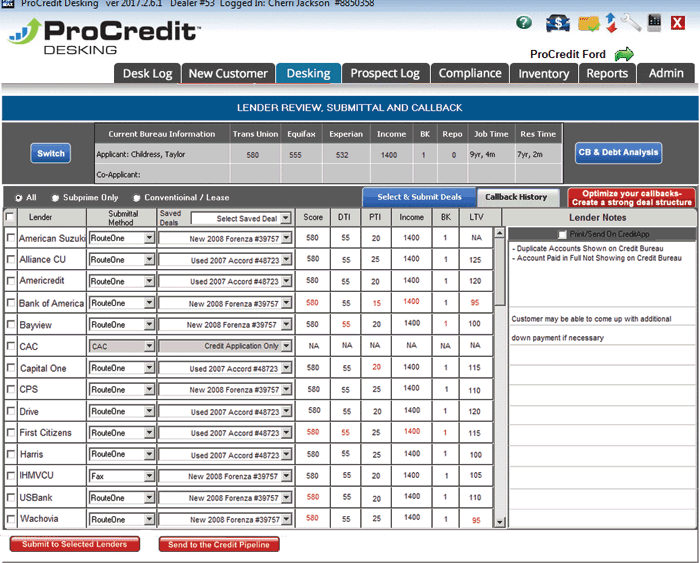Check the First Citizens lender checkbox

[x=11, y=432]
